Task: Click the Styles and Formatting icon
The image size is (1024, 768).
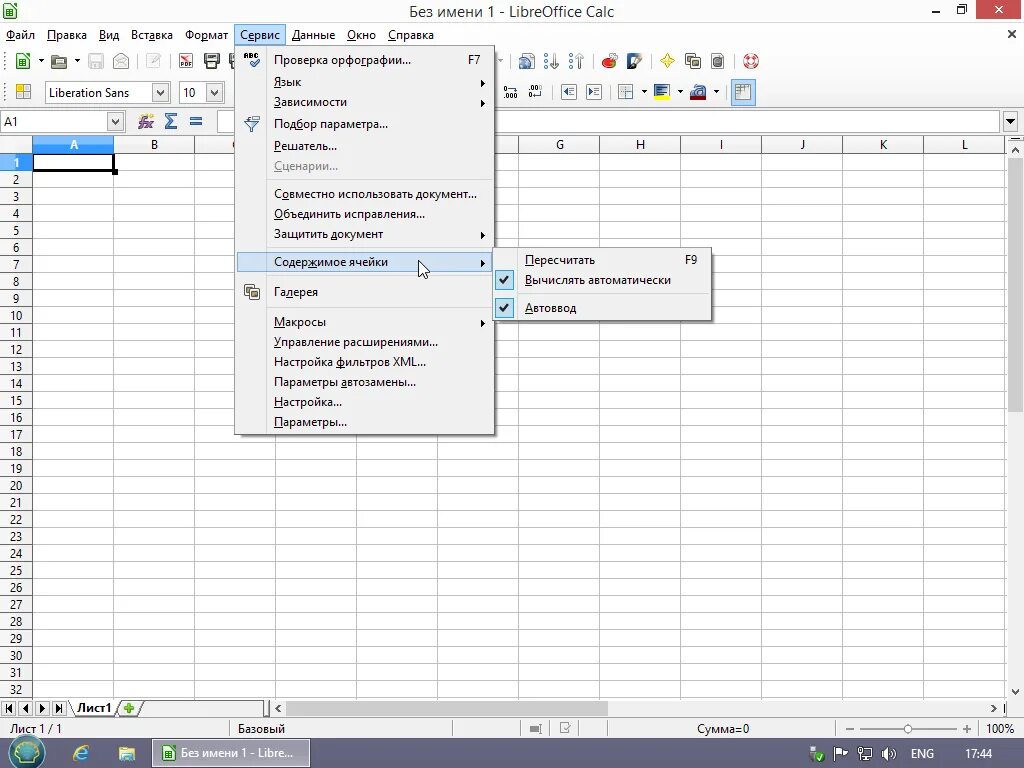Action: click(24, 92)
